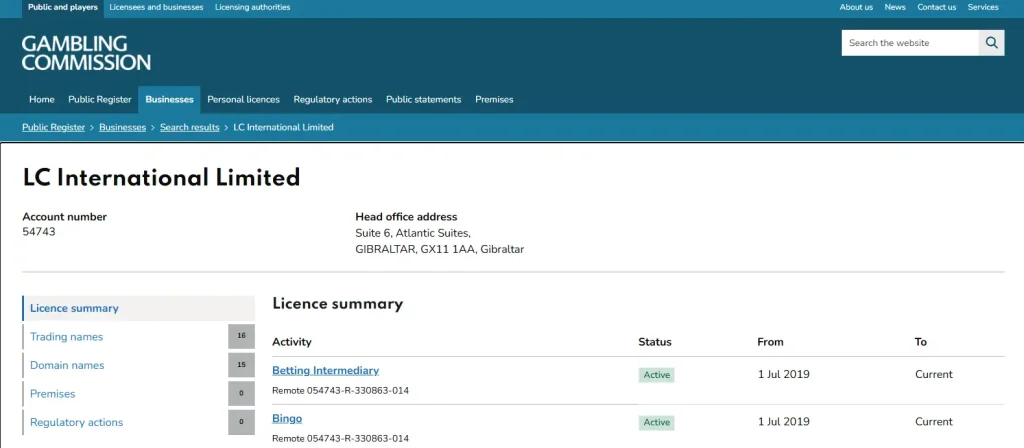Click Active status badge for Bingo

tap(656, 423)
